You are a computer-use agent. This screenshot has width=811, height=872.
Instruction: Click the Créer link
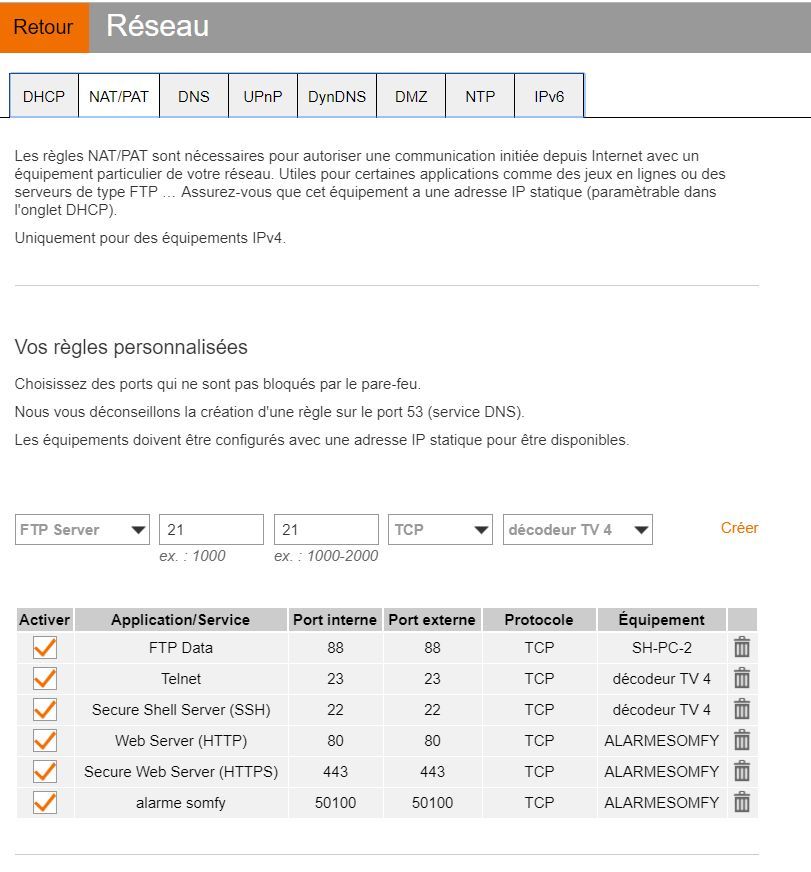pyautogui.click(x=739, y=528)
